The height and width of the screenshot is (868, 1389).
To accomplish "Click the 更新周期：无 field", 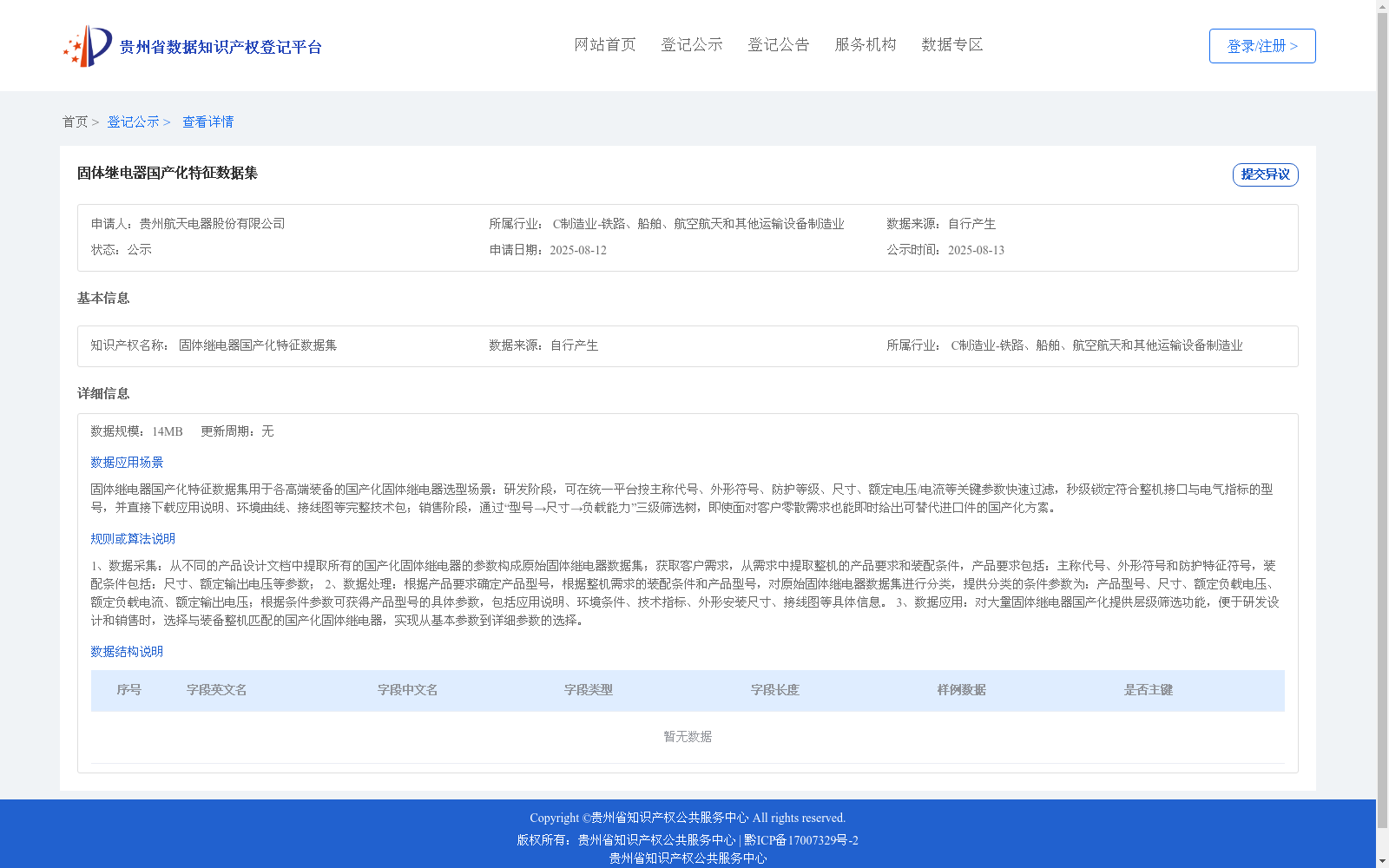I will (x=237, y=431).
